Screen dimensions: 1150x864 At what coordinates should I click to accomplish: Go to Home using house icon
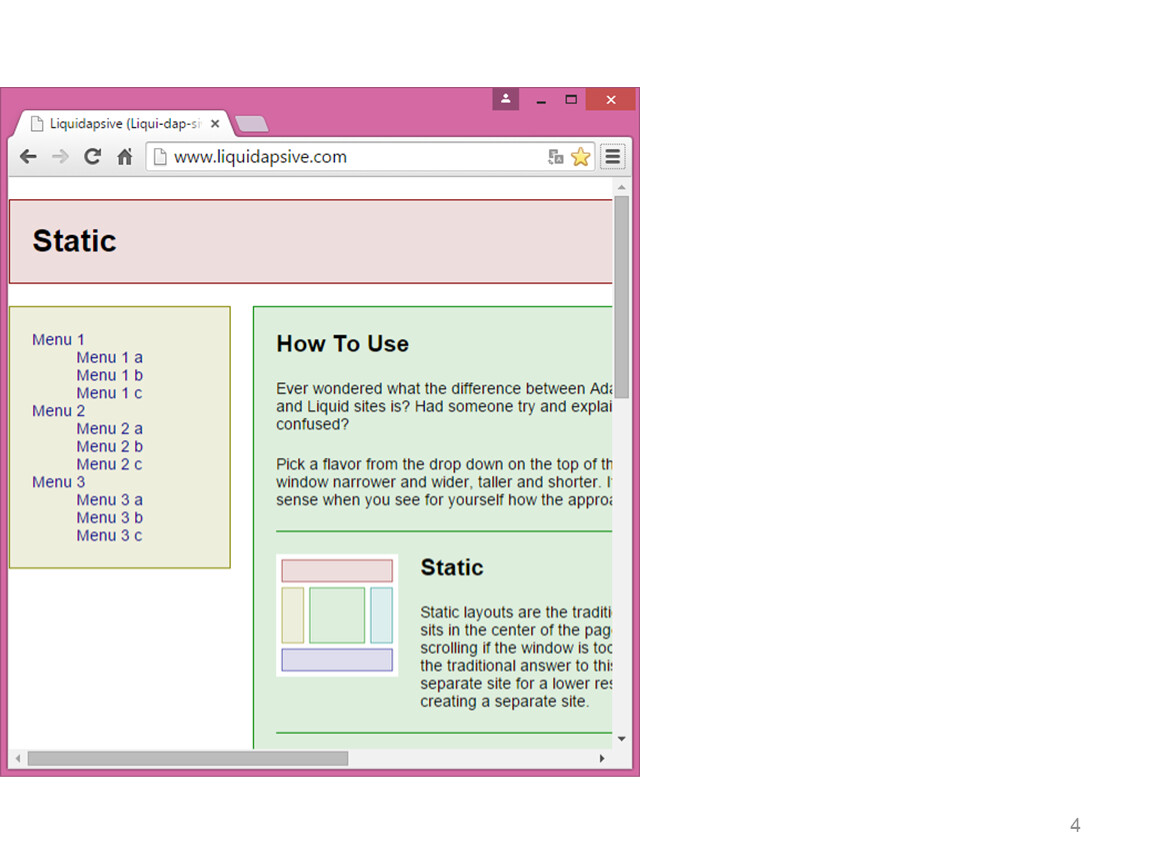tap(125, 157)
